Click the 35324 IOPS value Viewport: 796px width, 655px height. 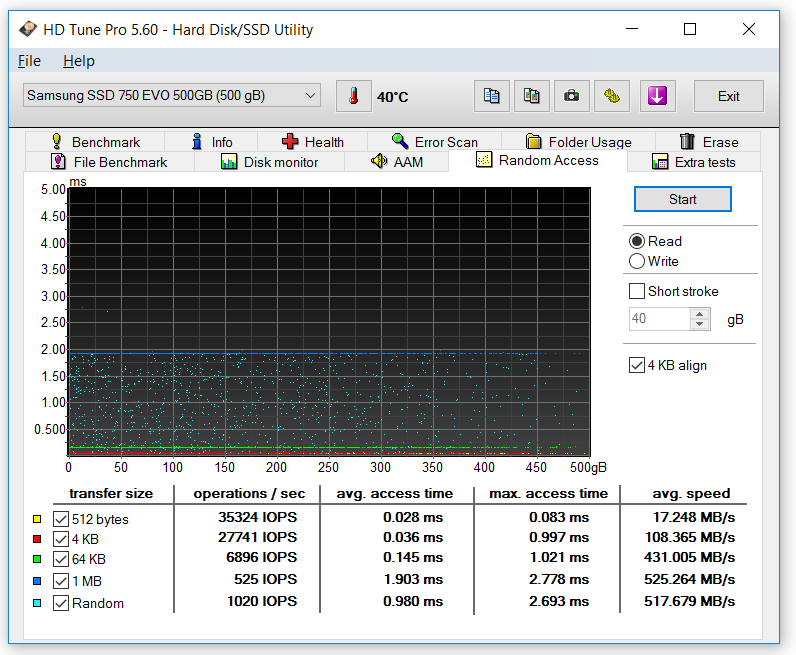(257, 517)
